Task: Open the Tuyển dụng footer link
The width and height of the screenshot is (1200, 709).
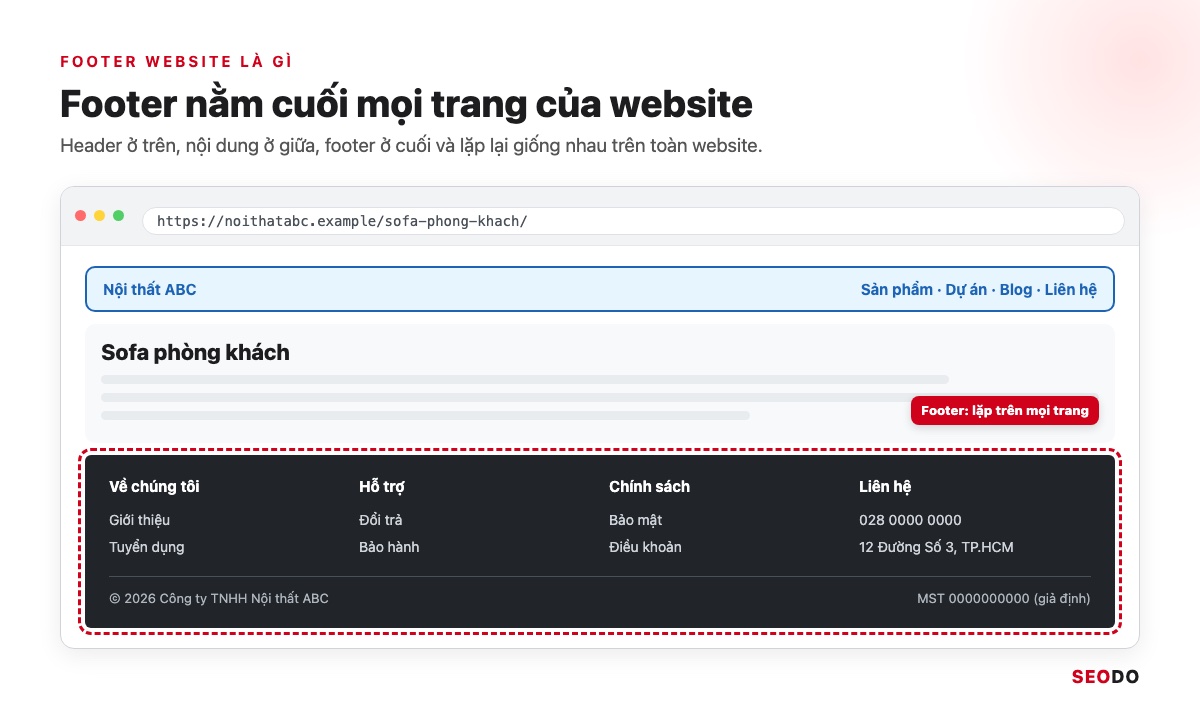Action: point(147,547)
